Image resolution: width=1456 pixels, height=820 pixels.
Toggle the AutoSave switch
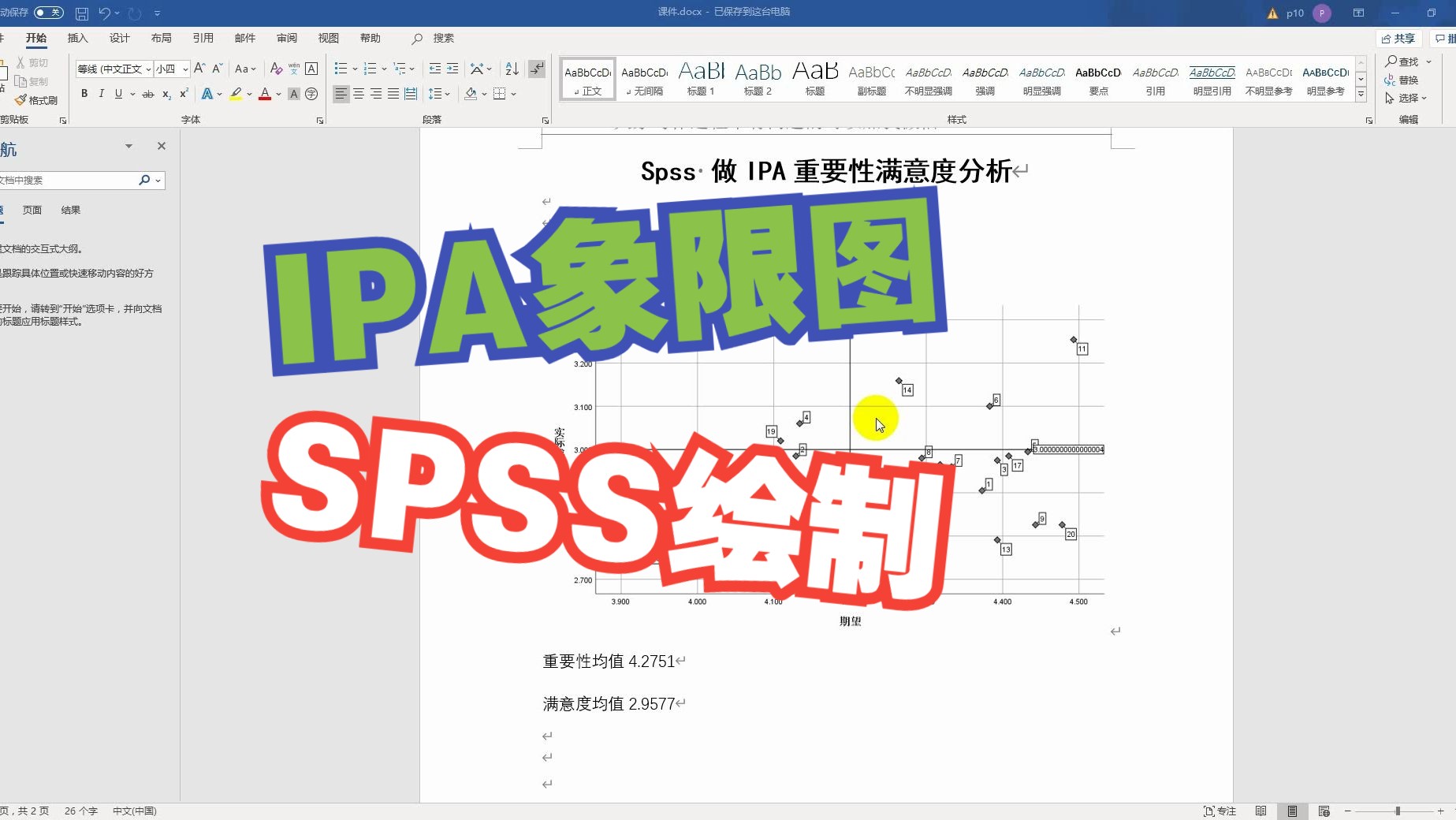tap(49, 13)
